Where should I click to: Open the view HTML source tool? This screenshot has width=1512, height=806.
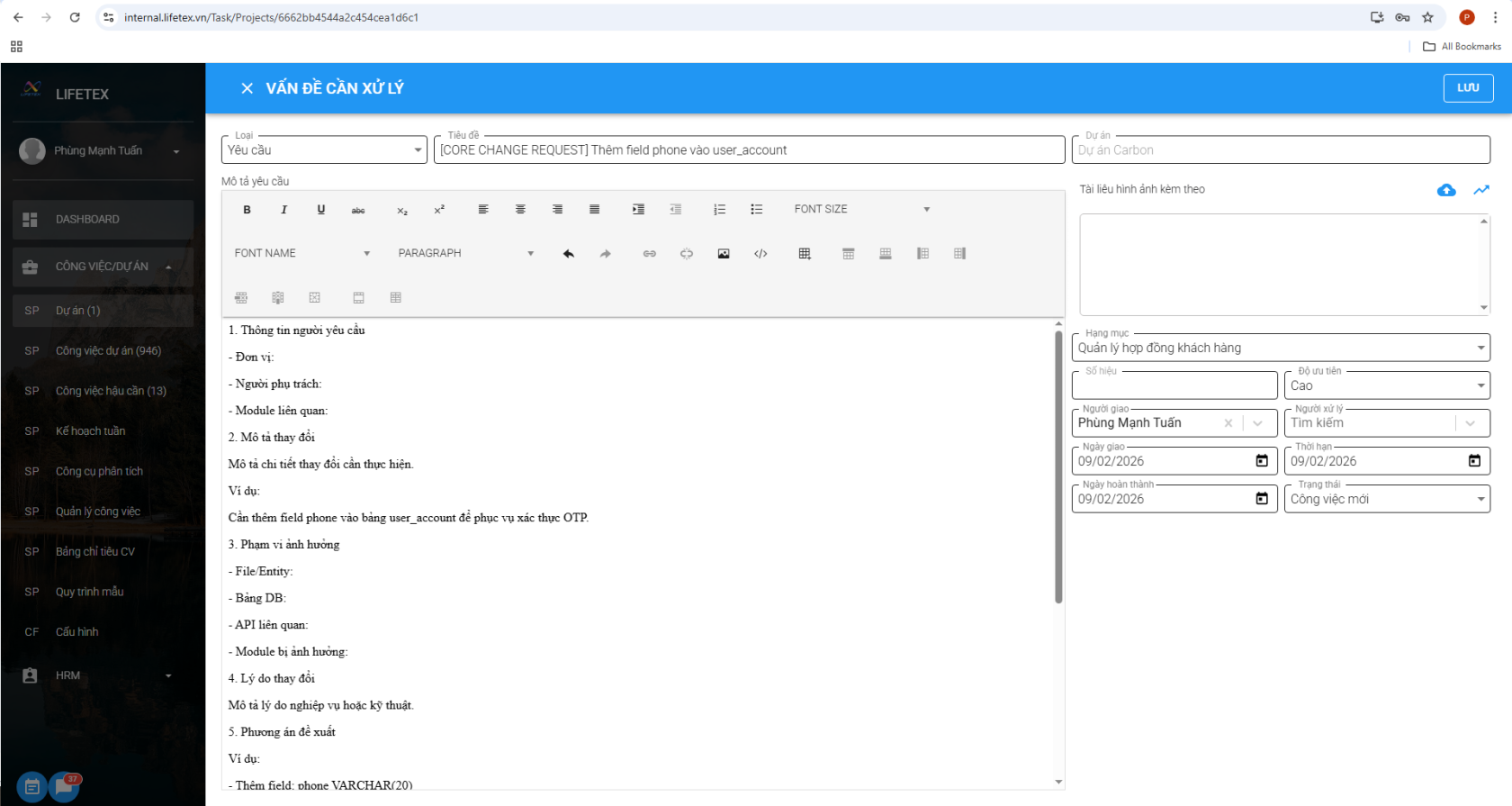[760, 254]
